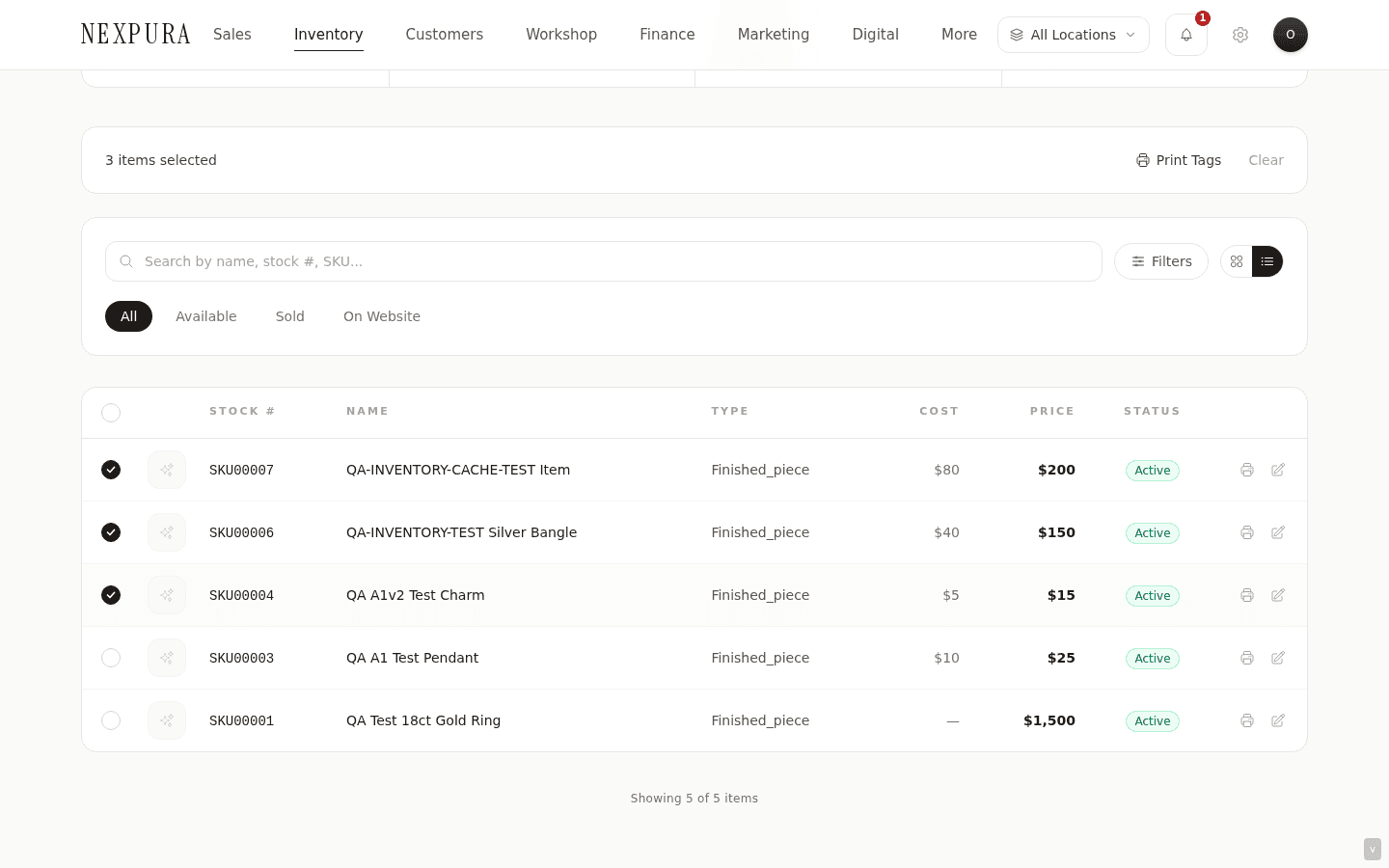
Task: Print tag for SKU00007 row
Action: pyautogui.click(x=1247, y=470)
